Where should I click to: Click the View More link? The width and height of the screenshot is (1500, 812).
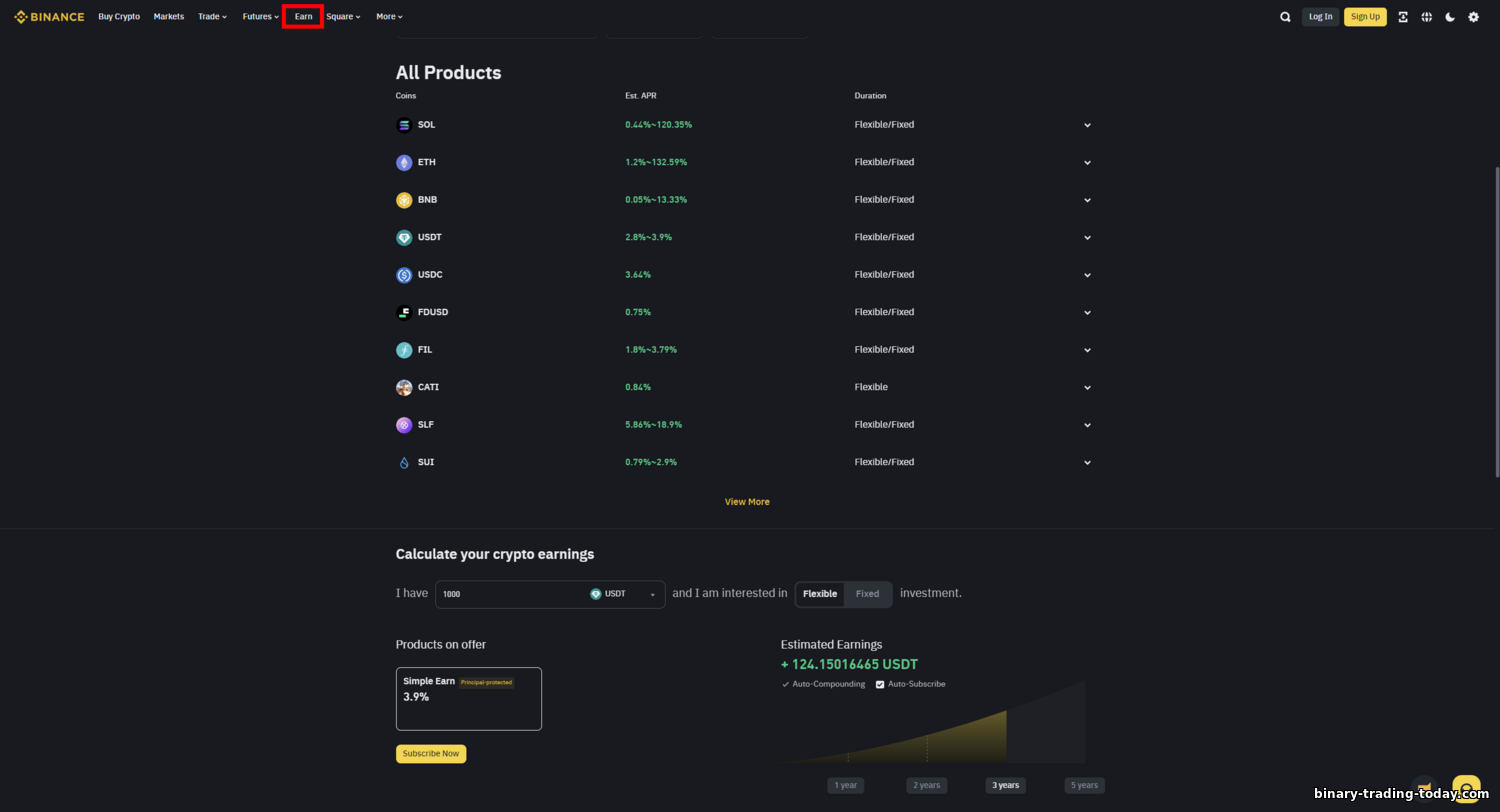(x=747, y=502)
